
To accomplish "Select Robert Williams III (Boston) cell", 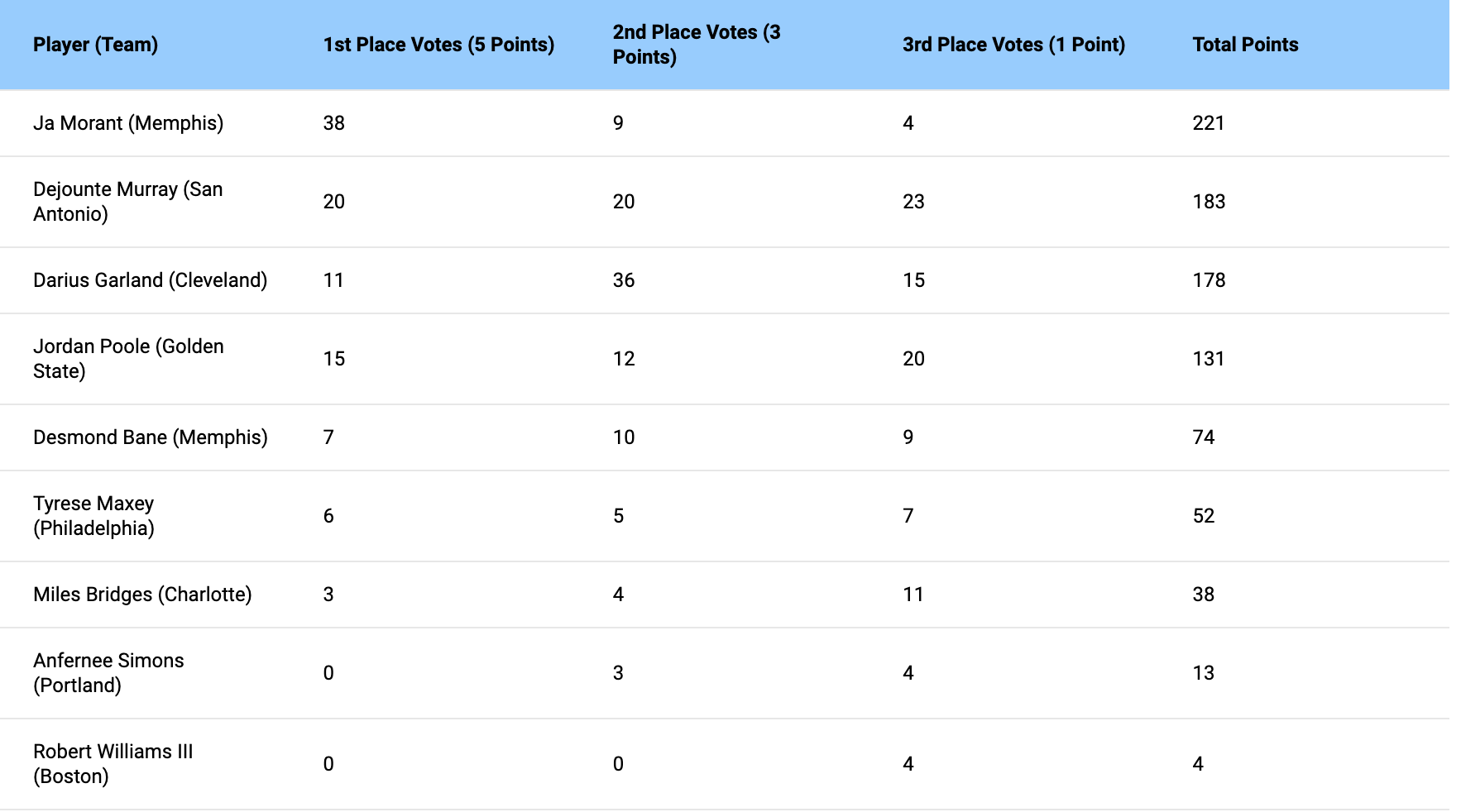I will pyautogui.click(x=113, y=764).
